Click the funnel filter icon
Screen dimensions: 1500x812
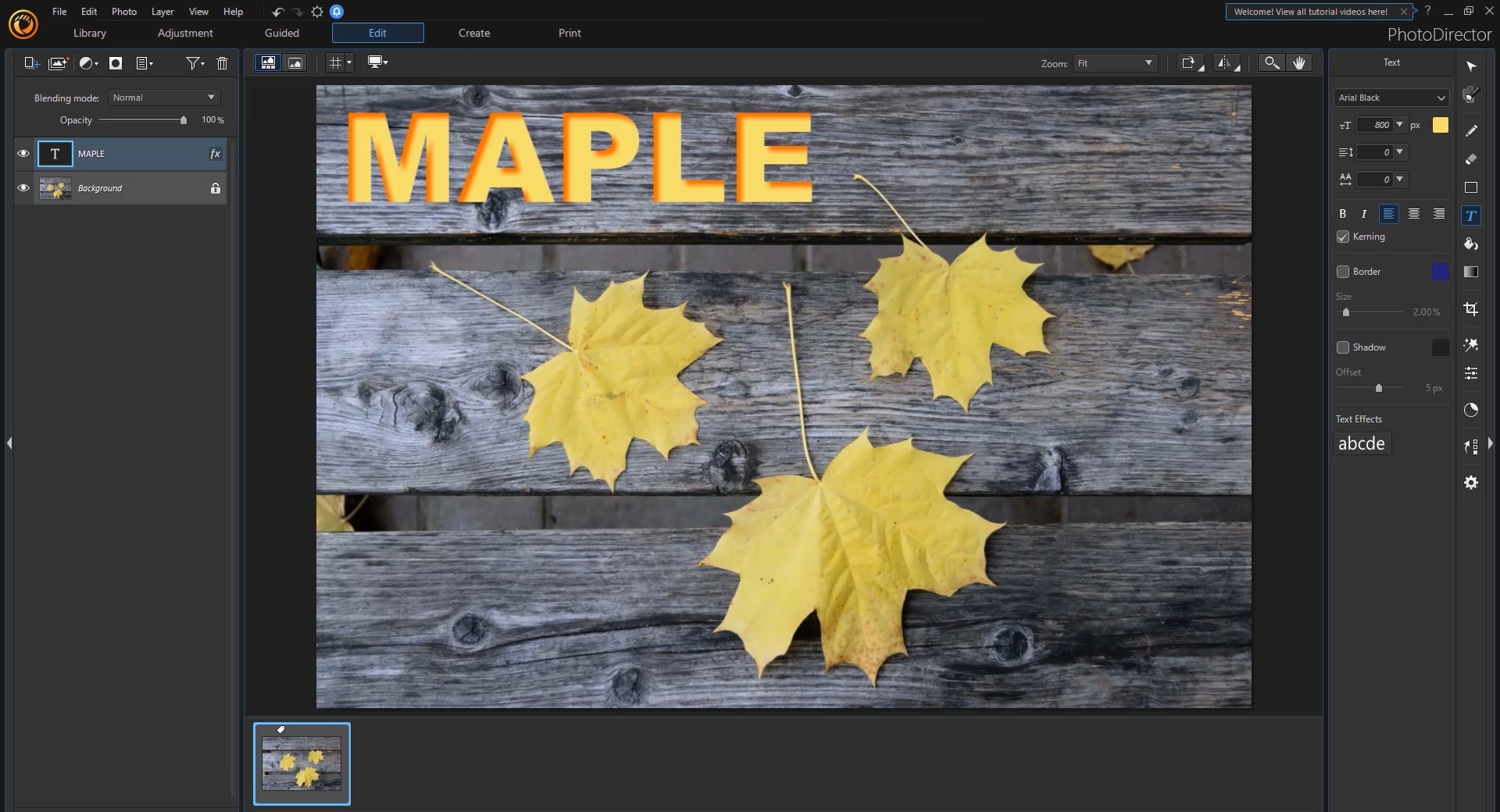[192, 63]
